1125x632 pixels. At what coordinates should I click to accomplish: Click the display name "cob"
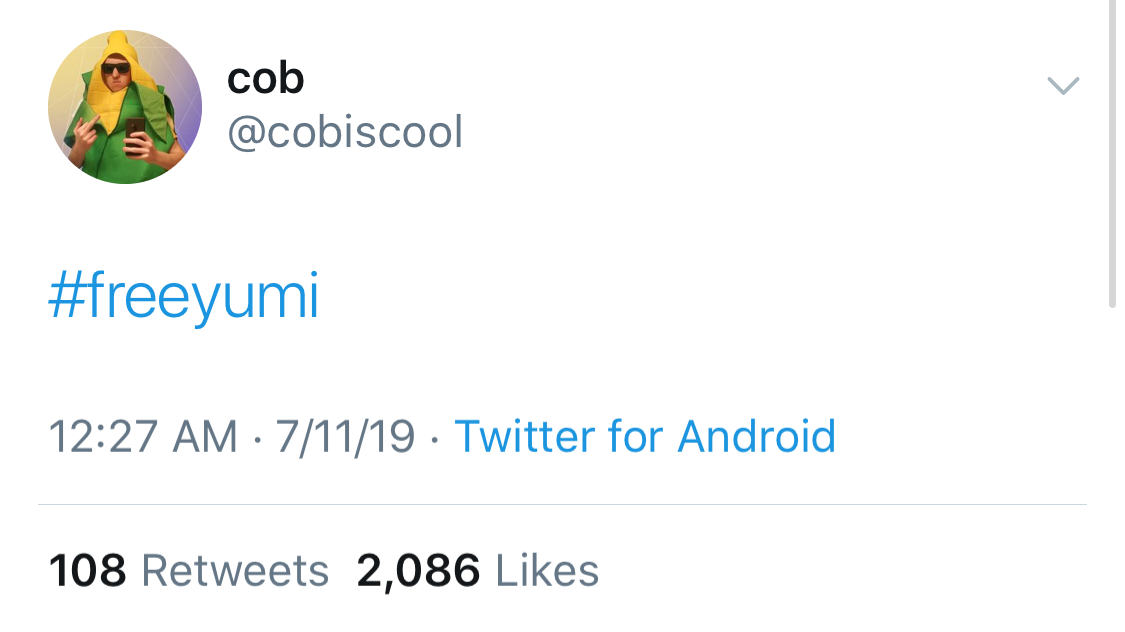pyautogui.click(x=265, y=79)
